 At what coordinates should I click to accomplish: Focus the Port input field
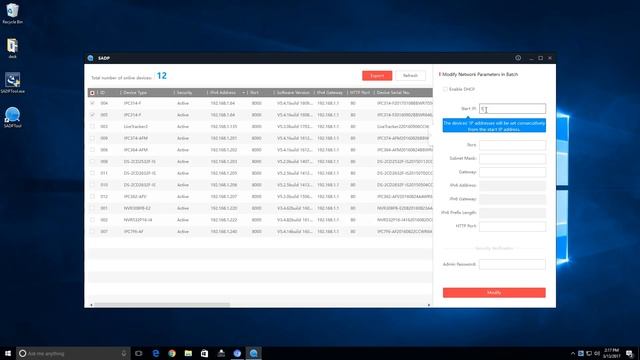click(512, 145)
